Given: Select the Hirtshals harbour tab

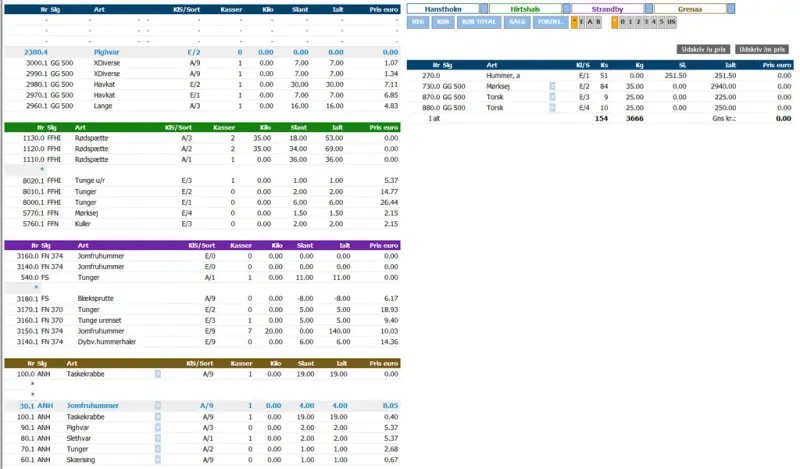Looking at the screenshot, I should tap(525, 9).
